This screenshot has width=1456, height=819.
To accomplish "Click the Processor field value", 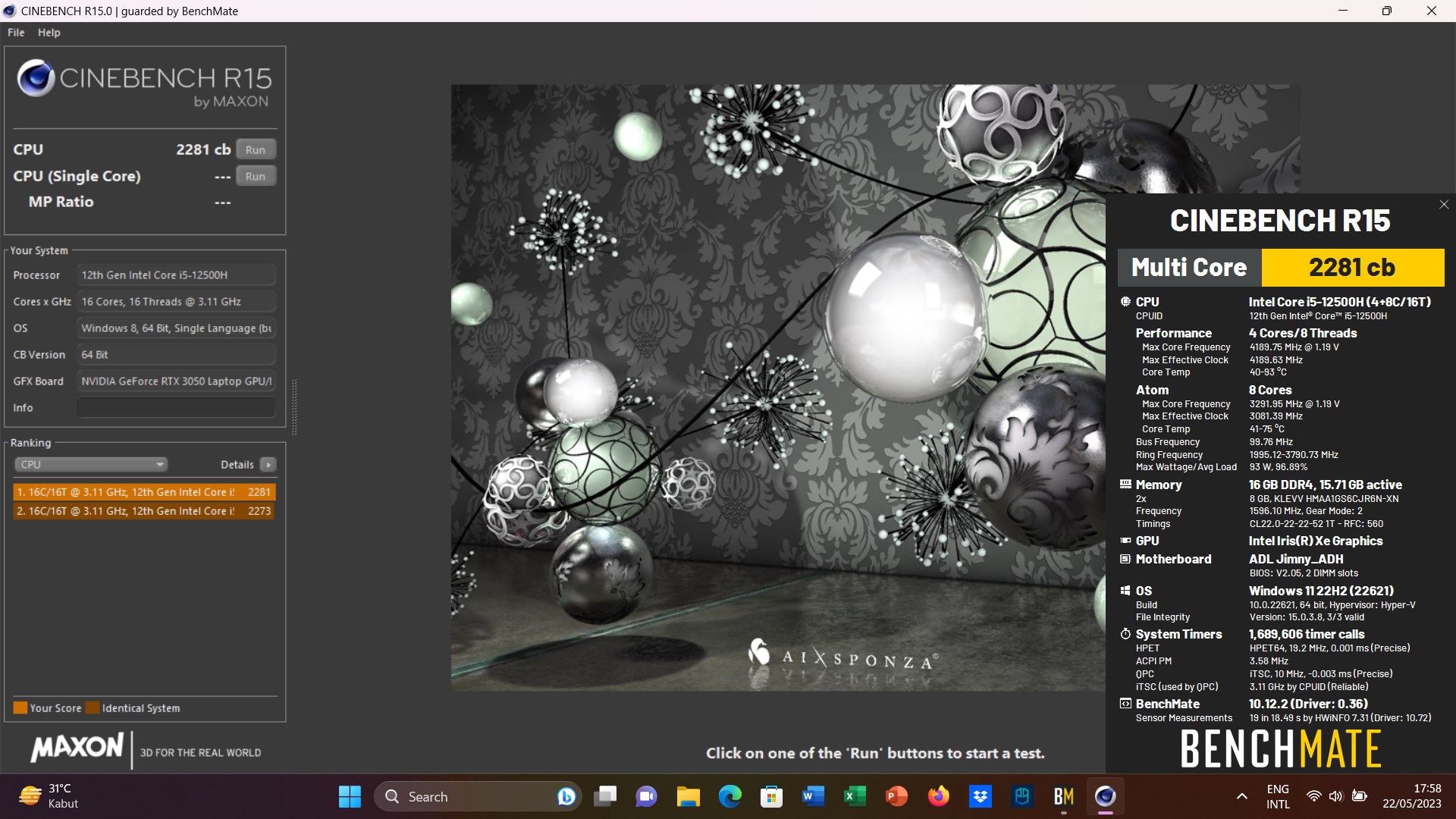I will [176, 275].
